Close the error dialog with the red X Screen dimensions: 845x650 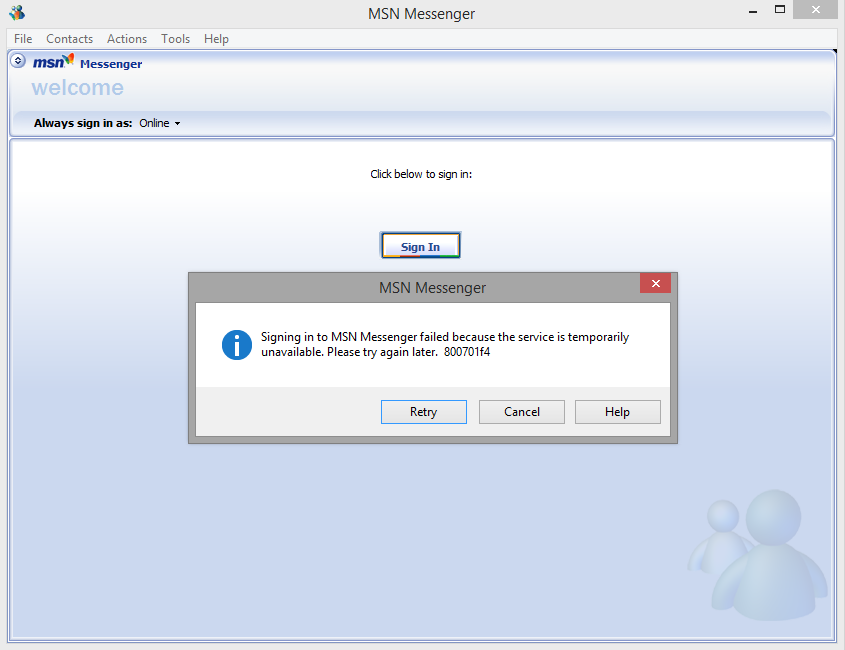pos(655,283)
